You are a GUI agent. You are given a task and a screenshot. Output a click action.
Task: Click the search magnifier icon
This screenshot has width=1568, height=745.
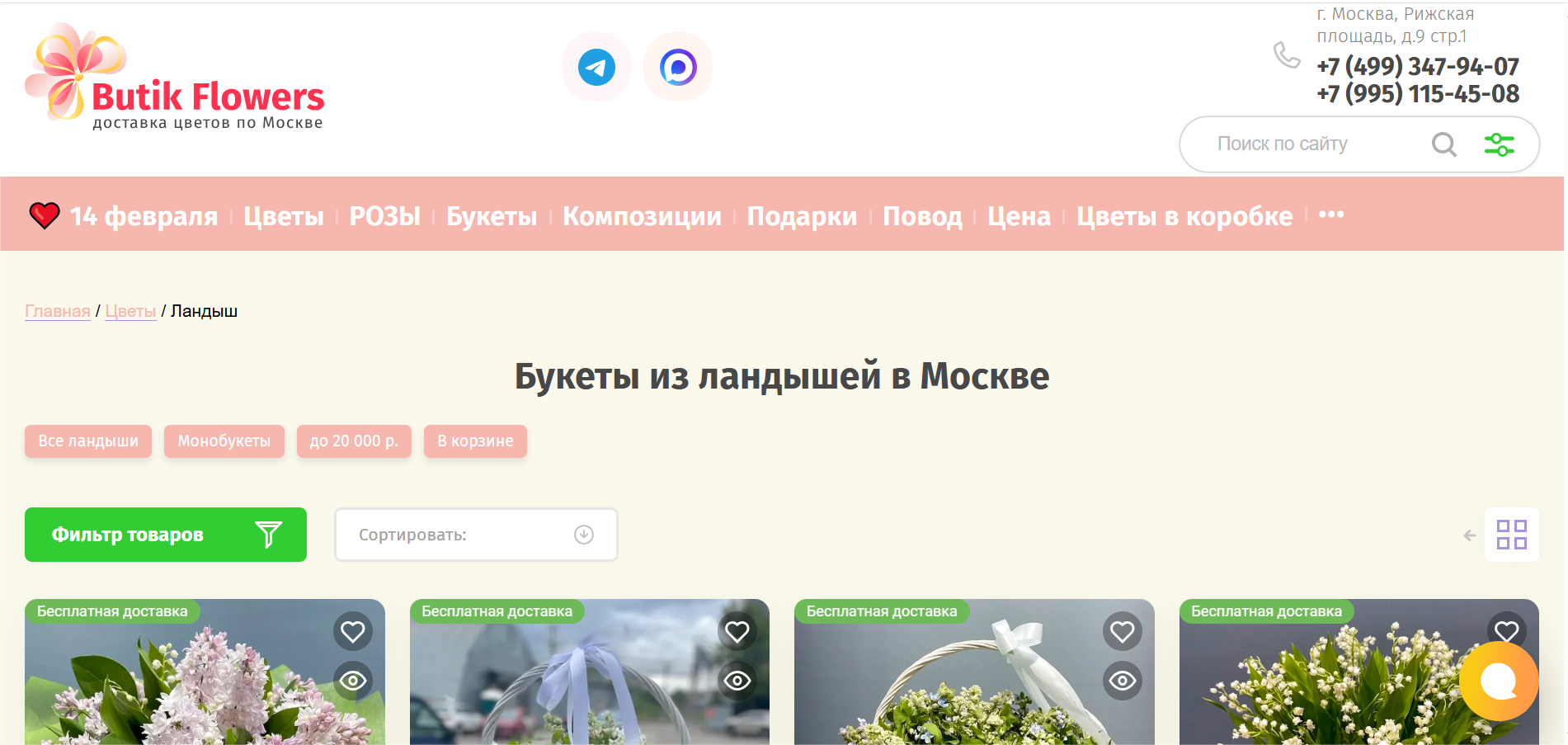(x=1443, y=144)
